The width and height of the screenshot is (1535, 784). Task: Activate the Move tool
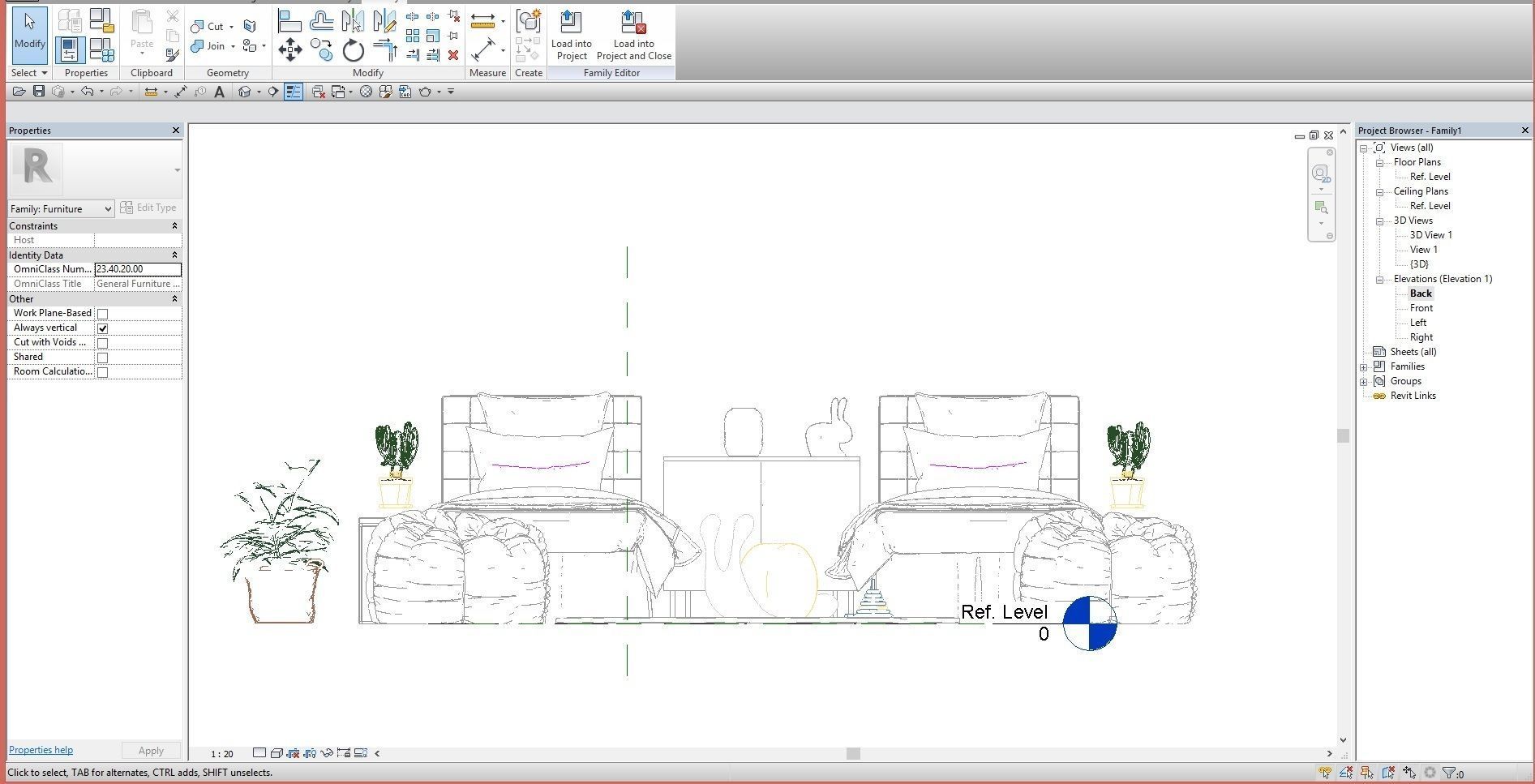click(289, 50)
